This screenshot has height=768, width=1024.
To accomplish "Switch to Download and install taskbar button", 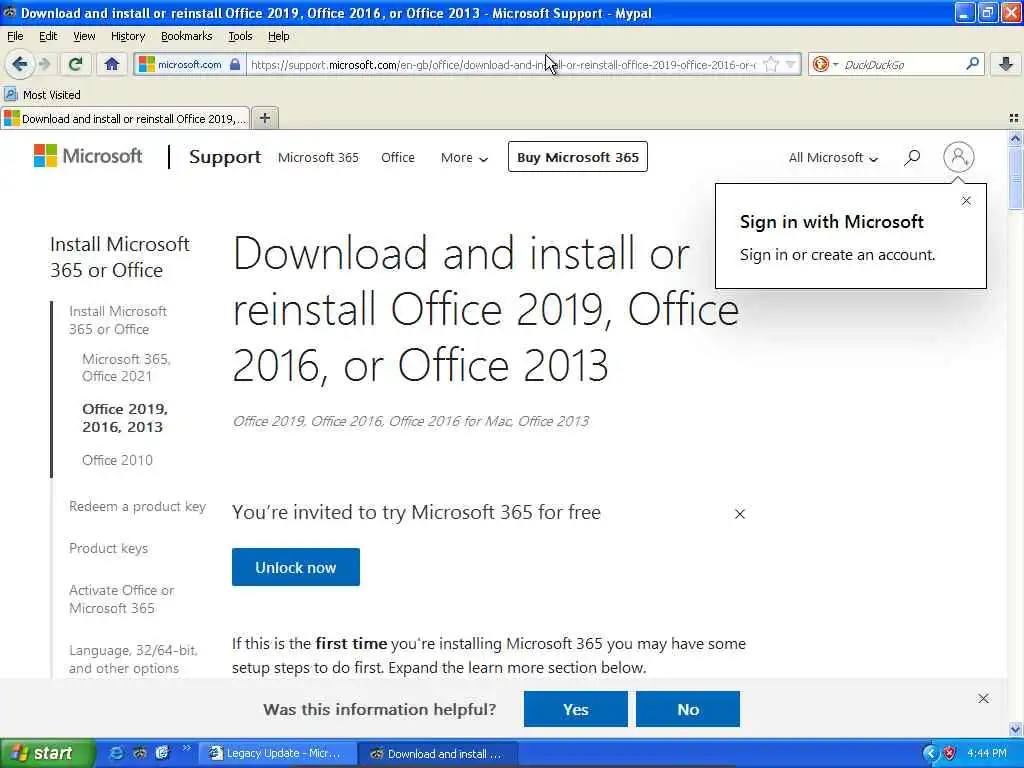I will point(438,754).
